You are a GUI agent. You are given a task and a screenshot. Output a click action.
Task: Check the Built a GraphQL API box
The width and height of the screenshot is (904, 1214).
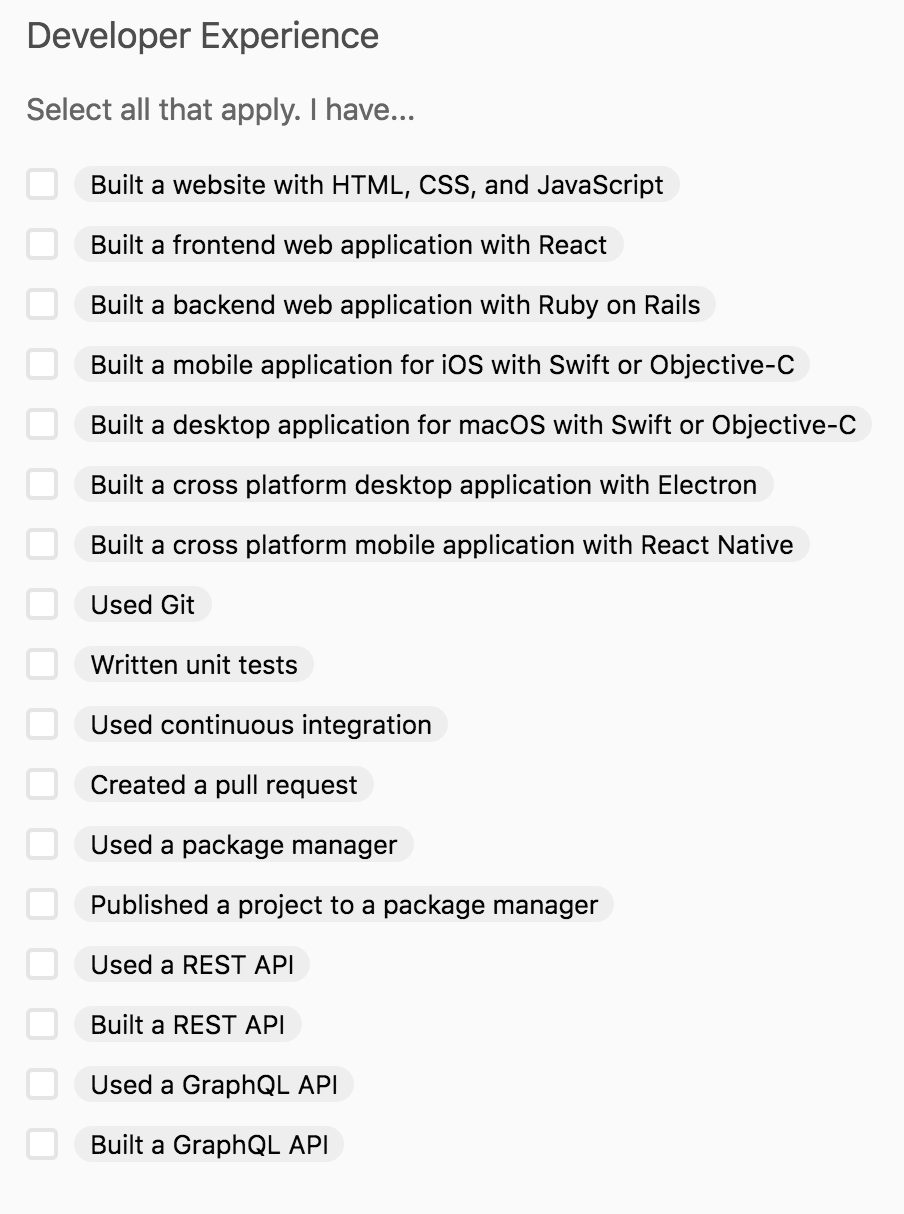42,1145
